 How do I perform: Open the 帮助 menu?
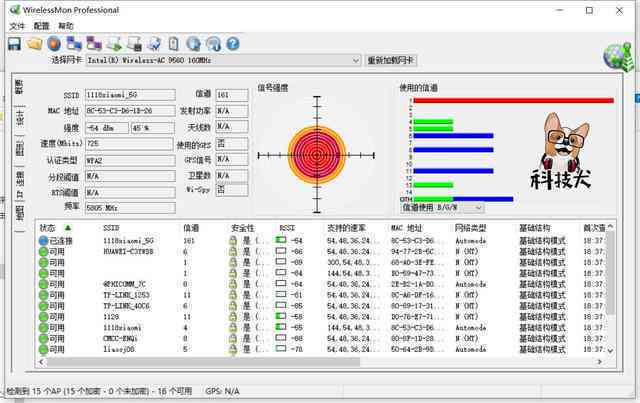click(x=66, y=26)
